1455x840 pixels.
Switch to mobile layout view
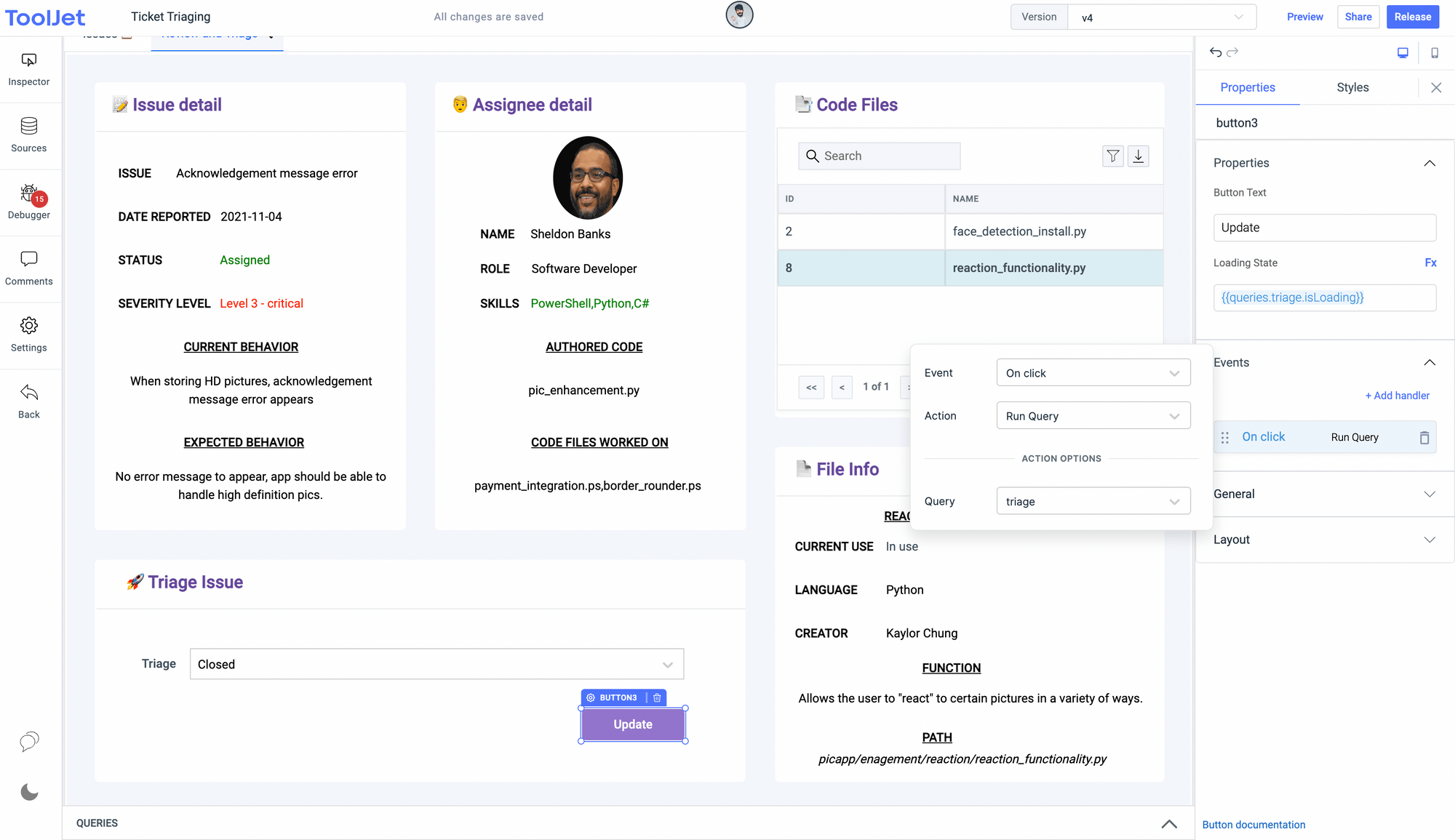click(1435, 52)
